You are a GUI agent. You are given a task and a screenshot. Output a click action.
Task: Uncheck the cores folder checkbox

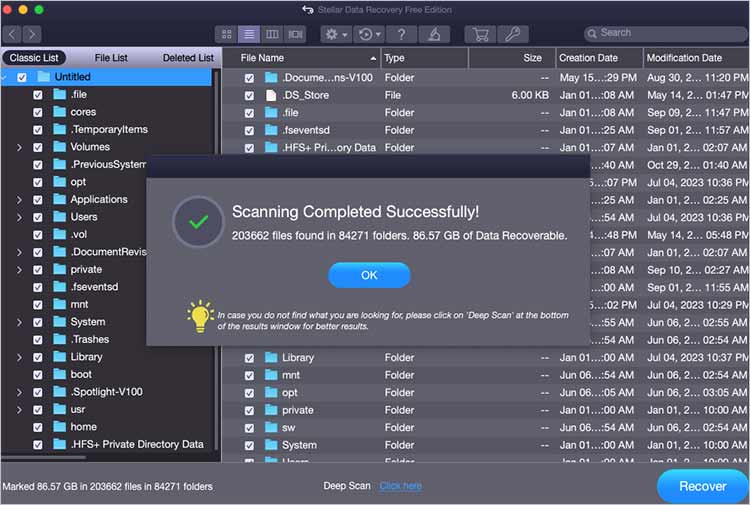coord(38,112)
